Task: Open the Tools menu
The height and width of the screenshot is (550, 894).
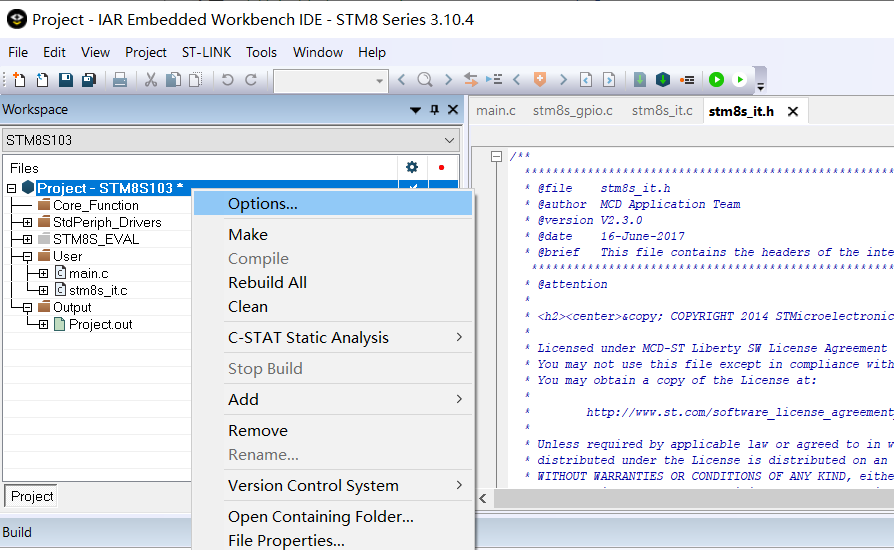Action: click(261, 52)
